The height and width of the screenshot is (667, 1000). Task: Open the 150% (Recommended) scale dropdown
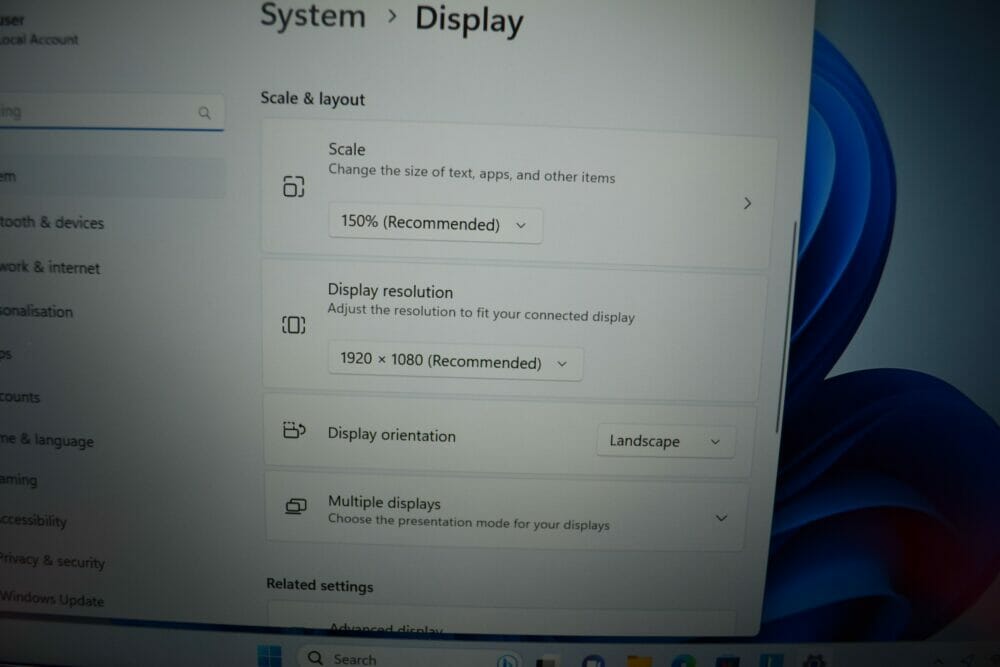pos(435,224)
